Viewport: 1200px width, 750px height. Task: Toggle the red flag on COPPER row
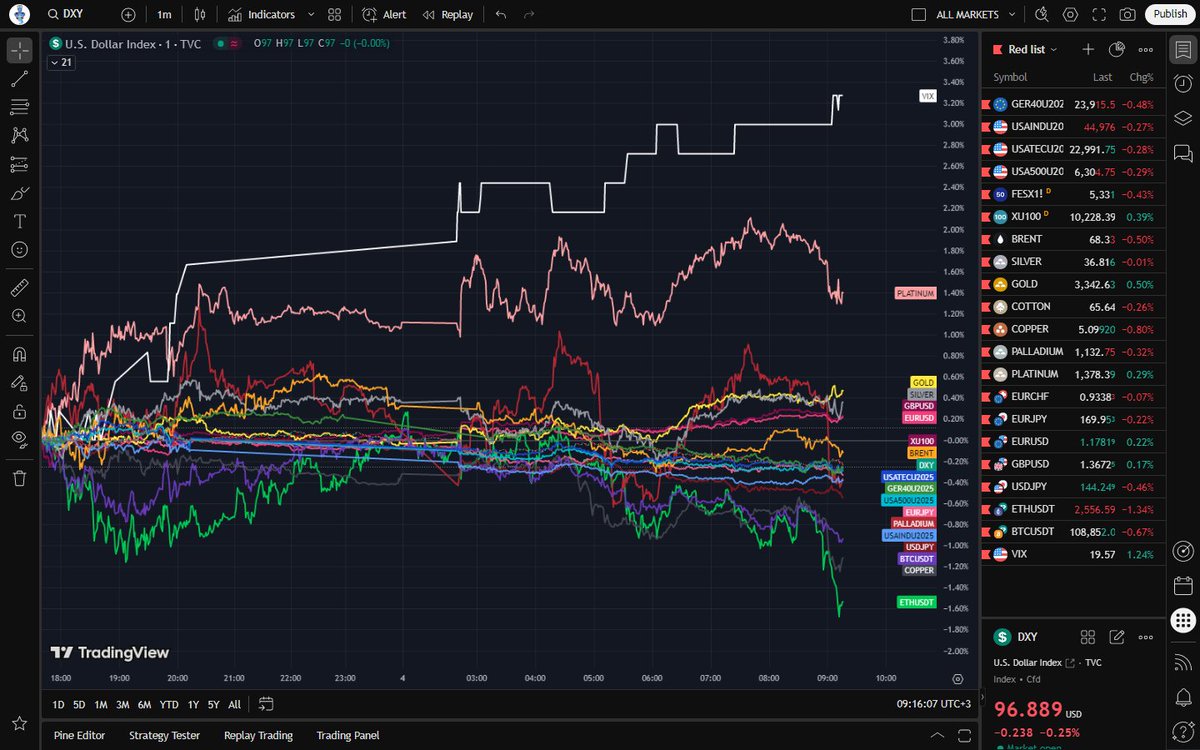point(986,329)
